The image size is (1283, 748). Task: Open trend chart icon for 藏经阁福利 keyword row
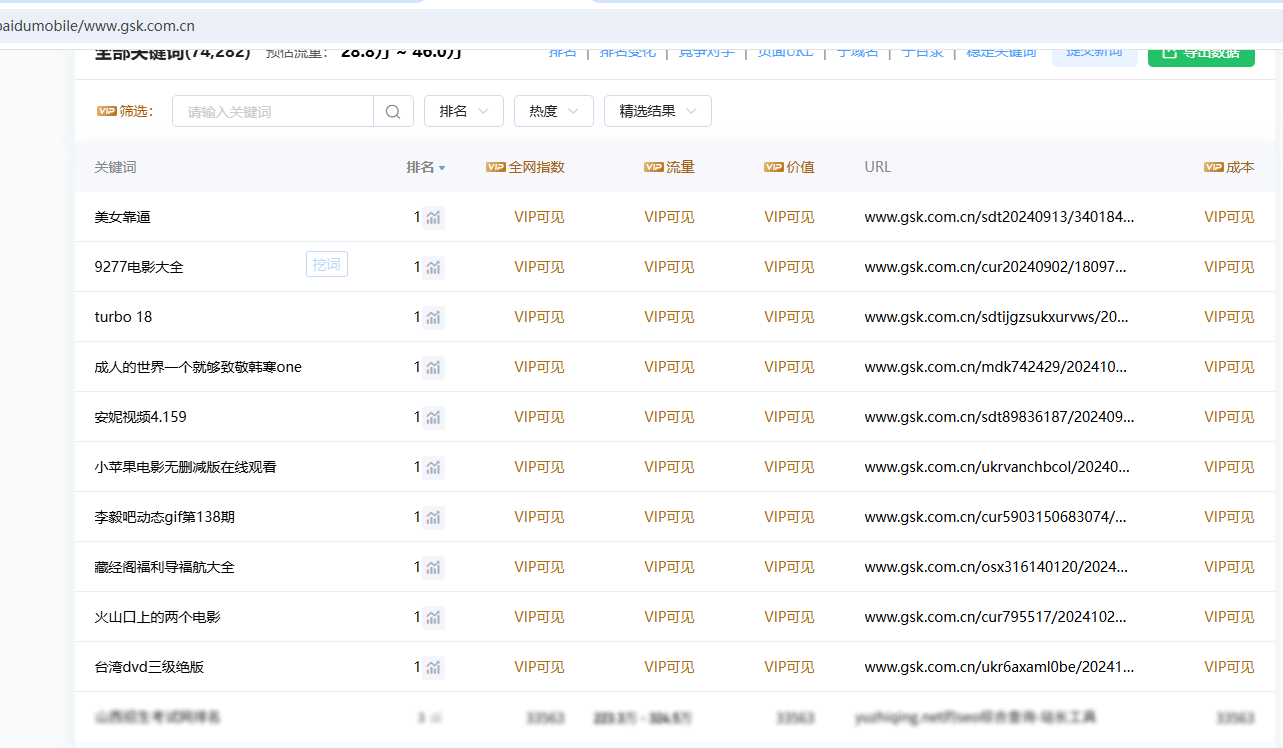pos(433,567)
